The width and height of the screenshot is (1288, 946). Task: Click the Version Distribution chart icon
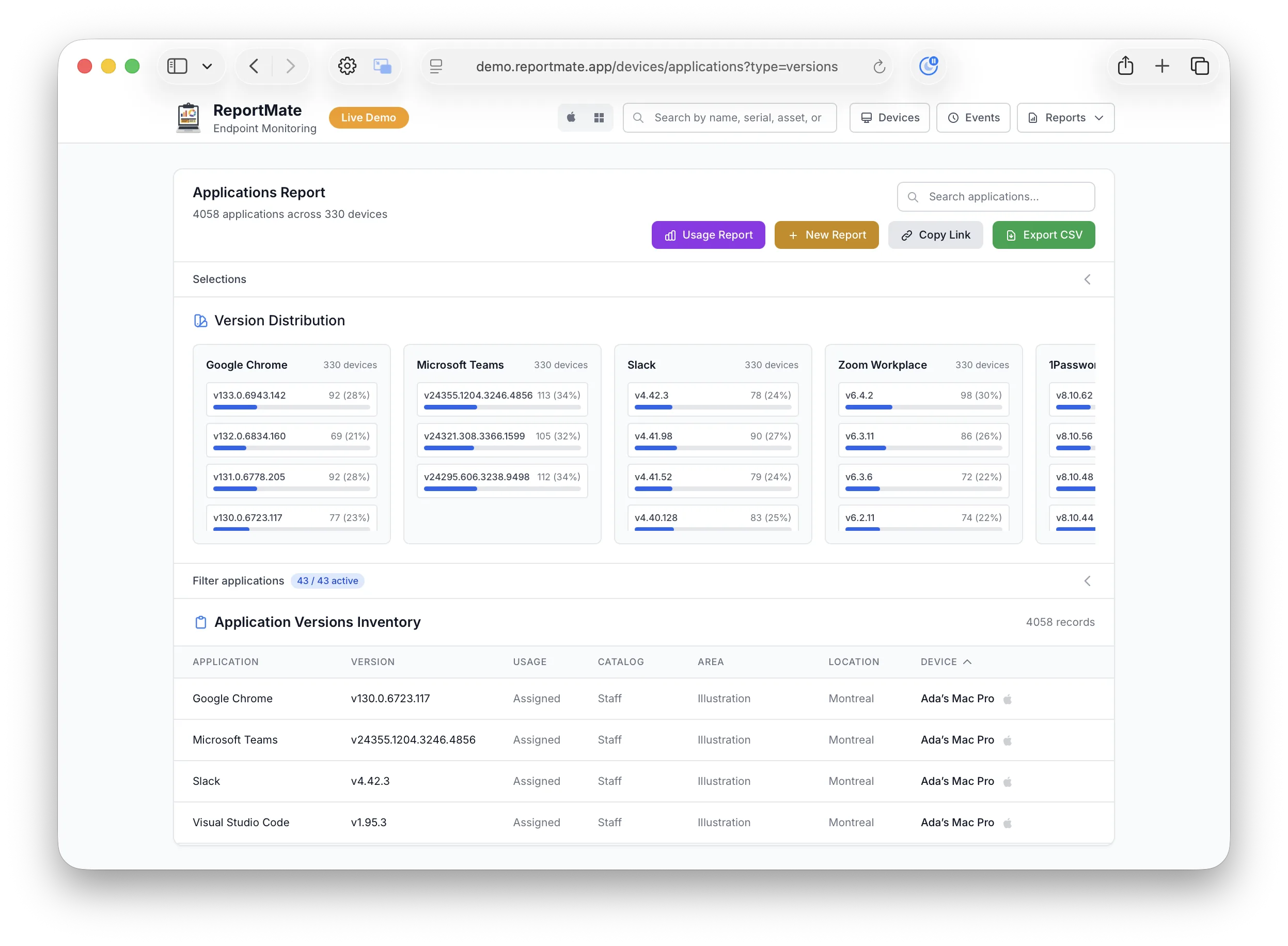click(200, 321)
